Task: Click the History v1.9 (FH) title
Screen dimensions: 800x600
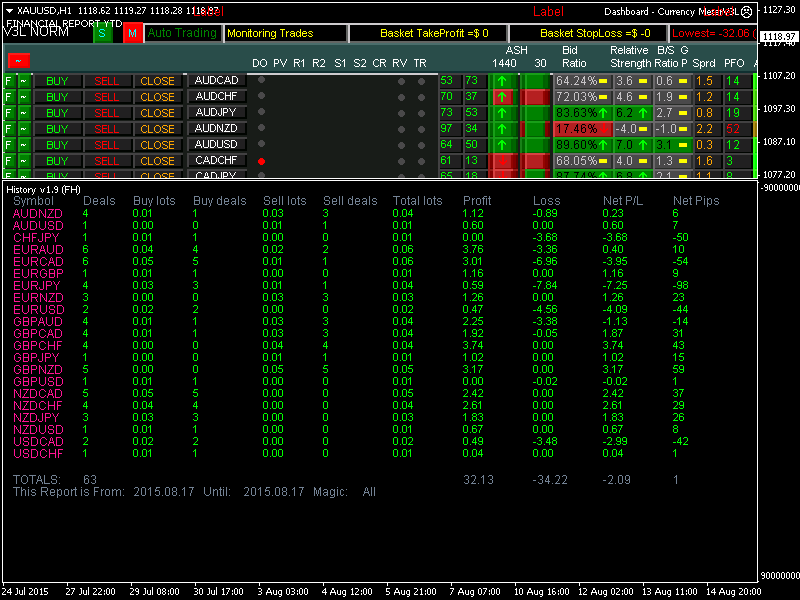Action: (43, 190)
